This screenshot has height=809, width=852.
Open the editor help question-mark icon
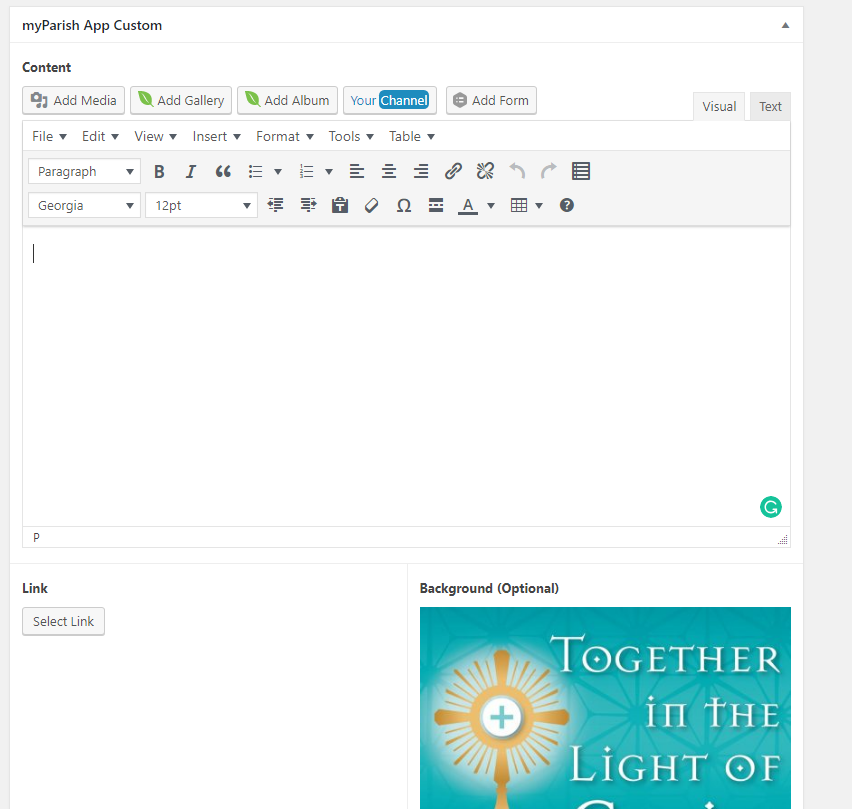[567, 205]
